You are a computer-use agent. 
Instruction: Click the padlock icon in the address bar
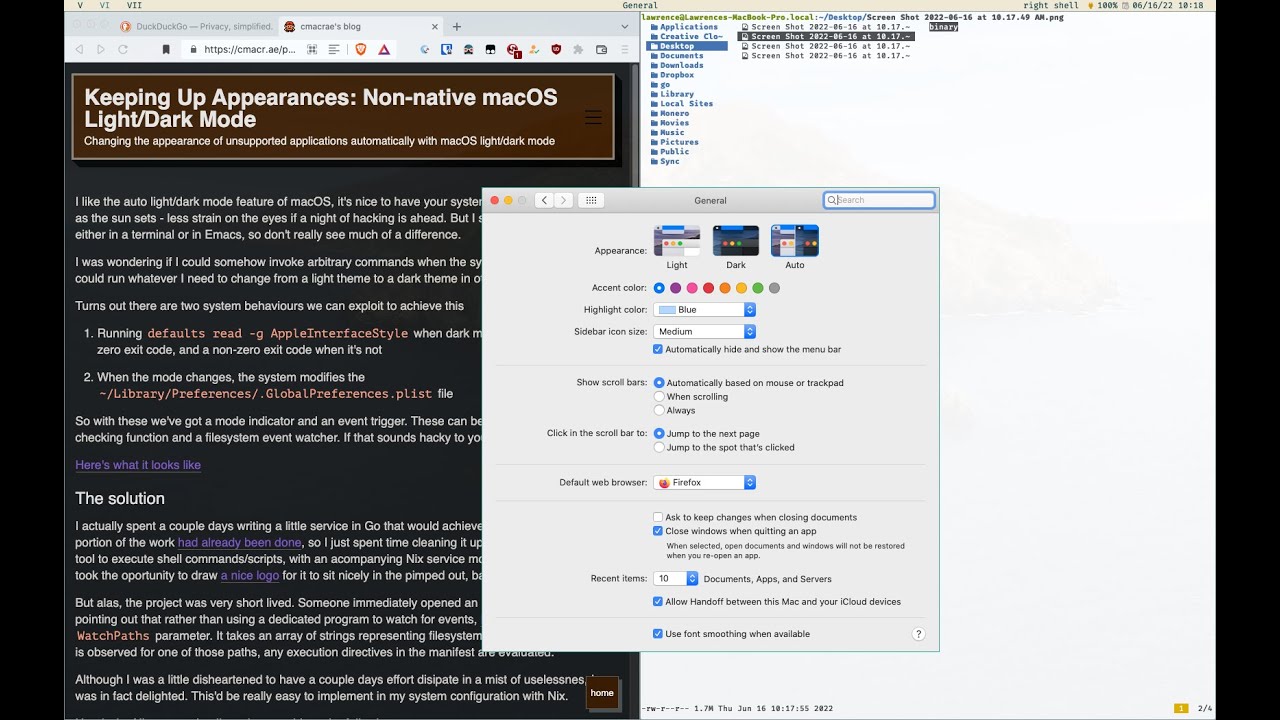[x=193, y=49]
